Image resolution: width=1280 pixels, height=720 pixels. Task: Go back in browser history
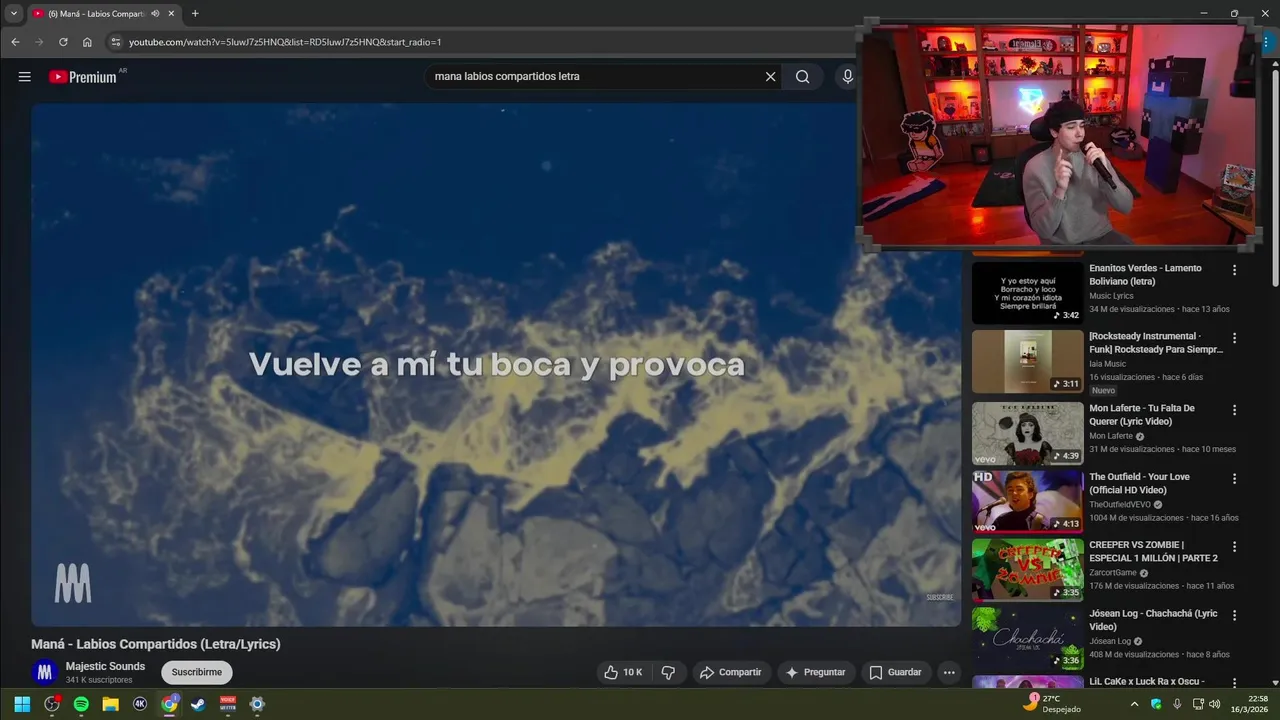15,42
